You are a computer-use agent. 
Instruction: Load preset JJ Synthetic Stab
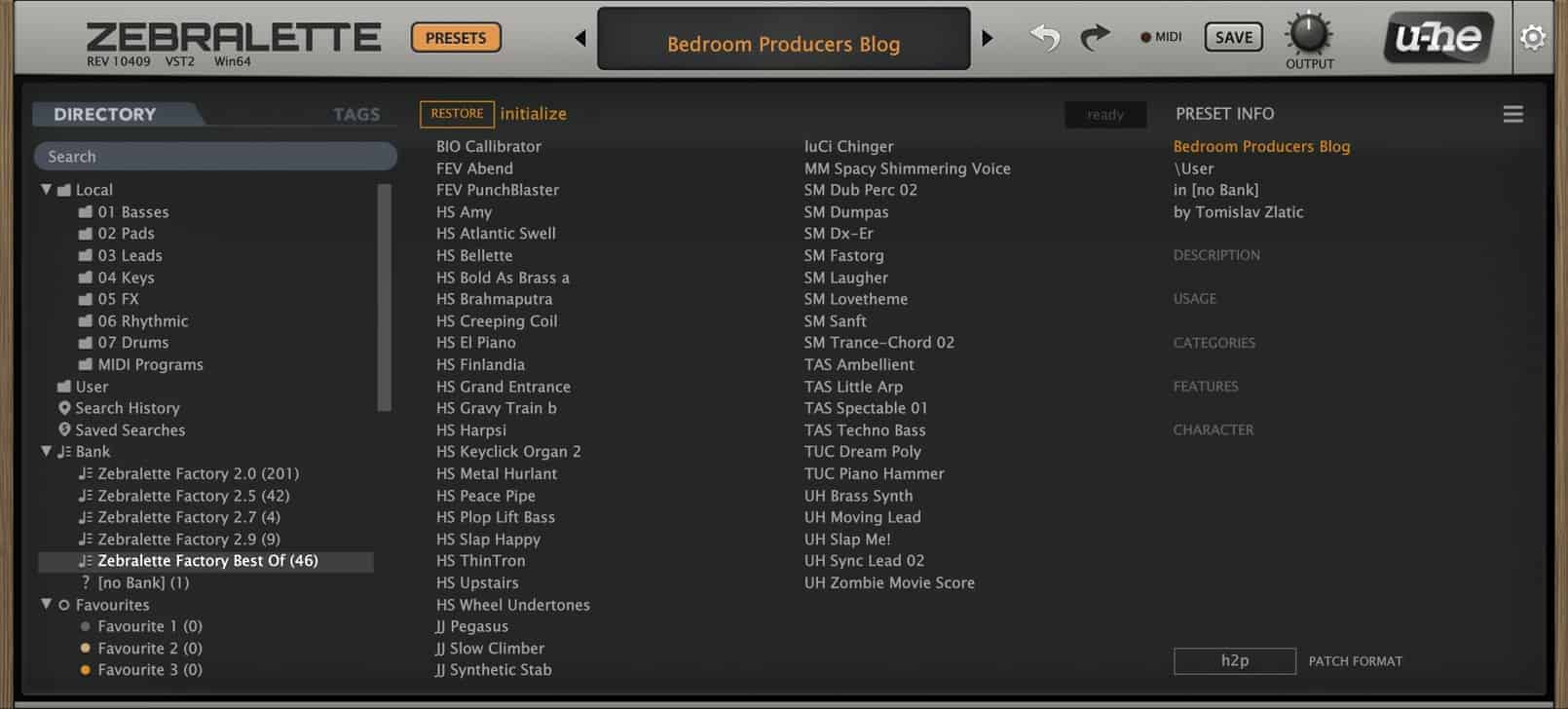coord(494,670)
